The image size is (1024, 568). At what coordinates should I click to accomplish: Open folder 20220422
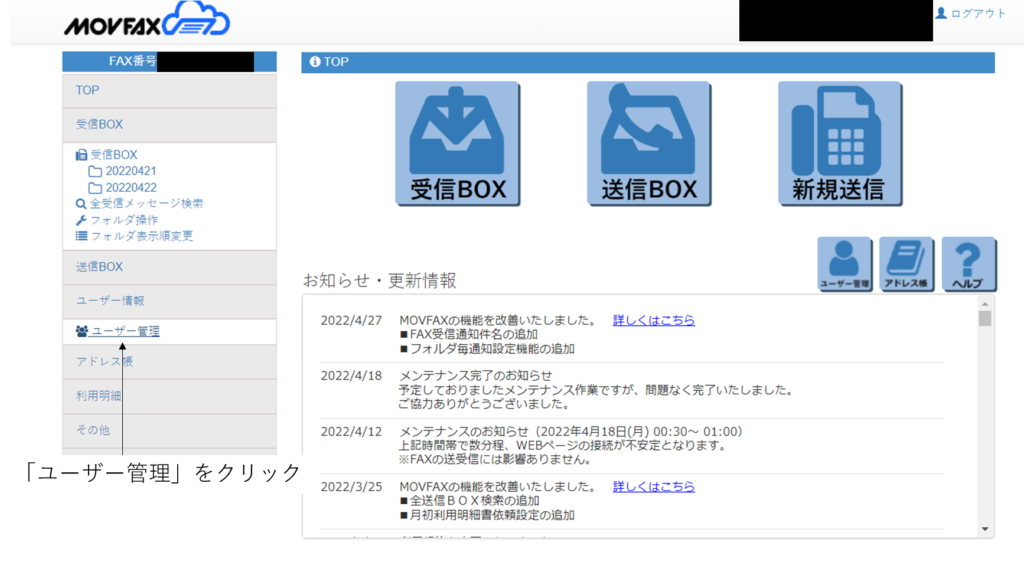131,187
